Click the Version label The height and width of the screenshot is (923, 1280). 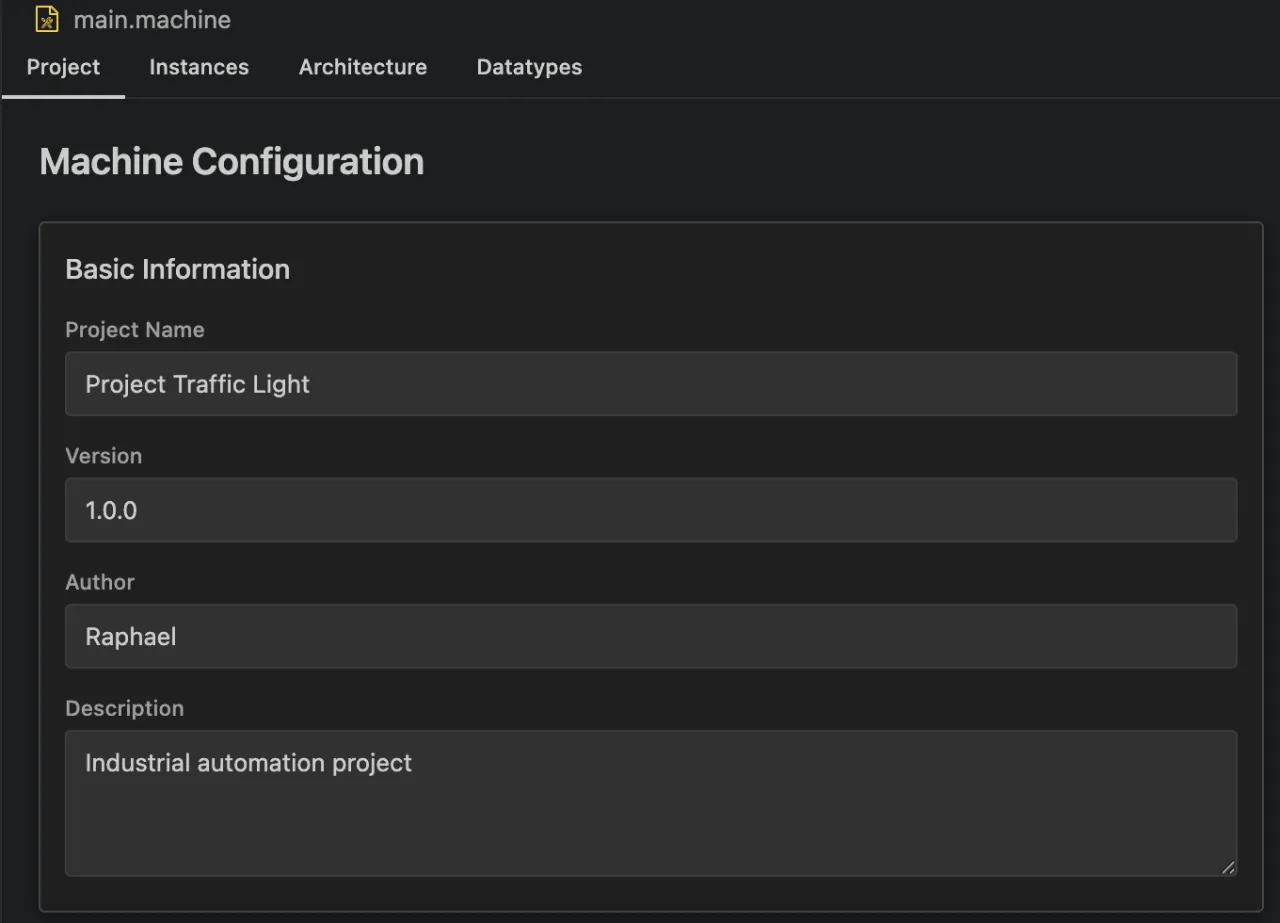click(104, 456)
